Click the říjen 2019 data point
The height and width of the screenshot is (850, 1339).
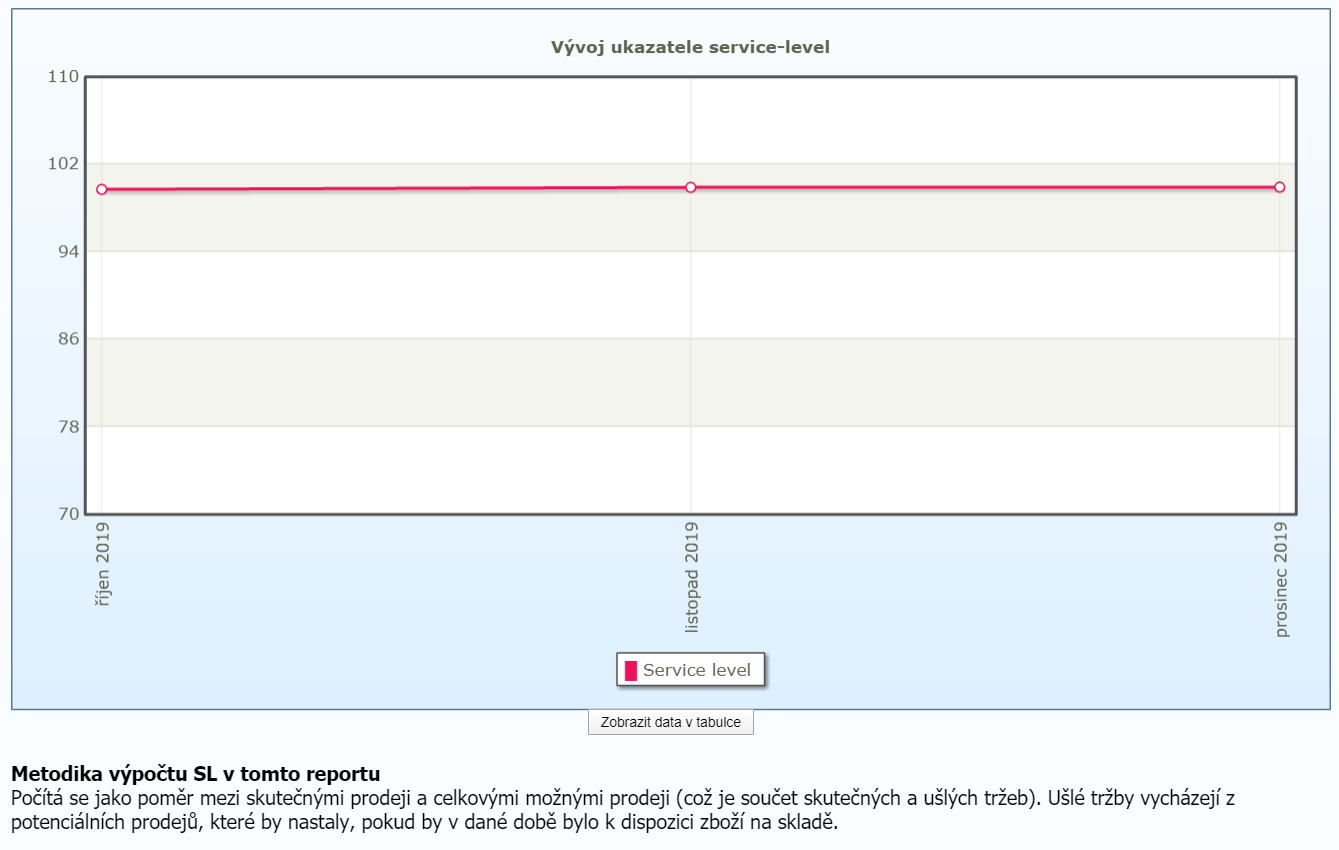pos(102,189)
